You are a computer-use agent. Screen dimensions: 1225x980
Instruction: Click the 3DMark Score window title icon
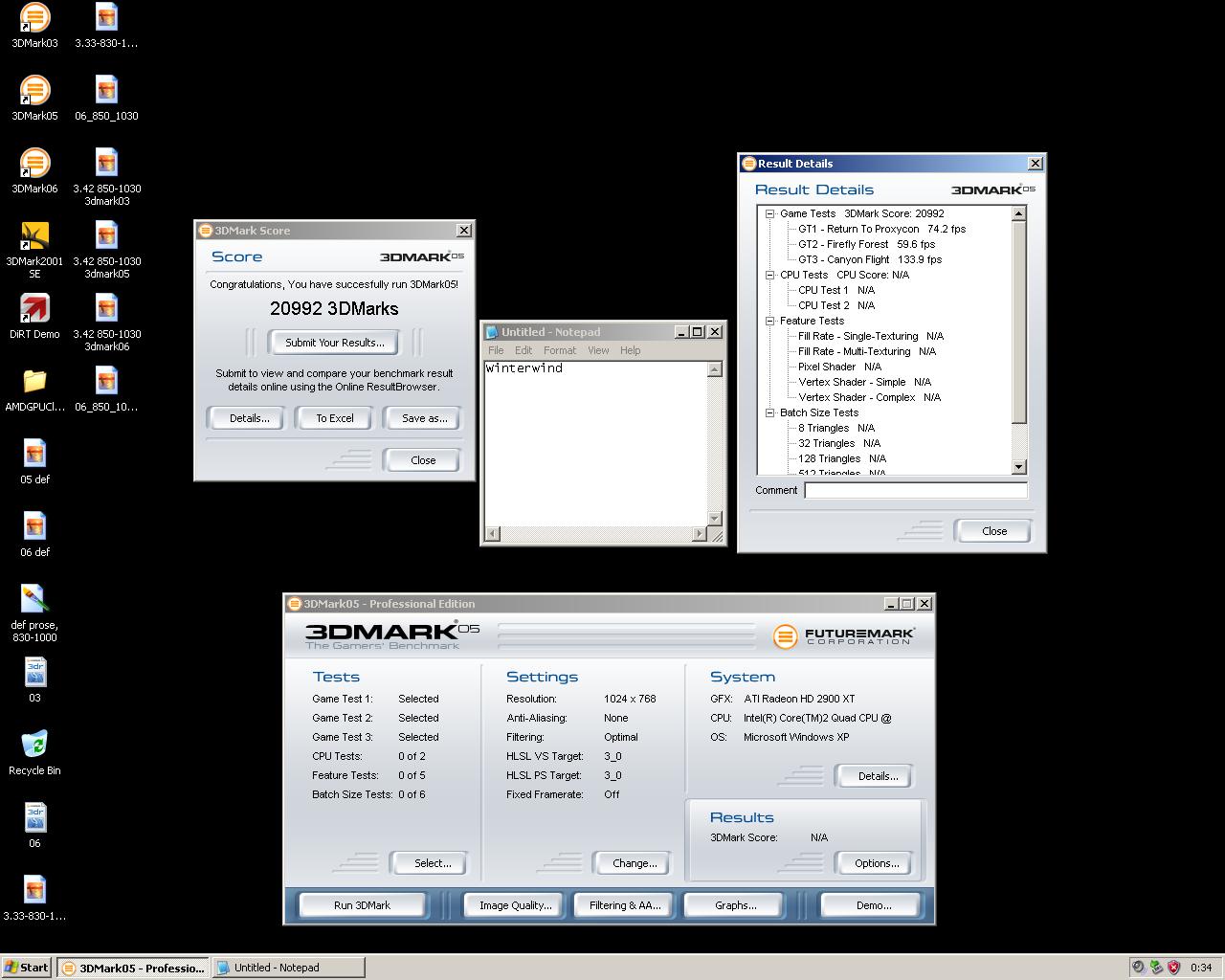coord(205,231)
